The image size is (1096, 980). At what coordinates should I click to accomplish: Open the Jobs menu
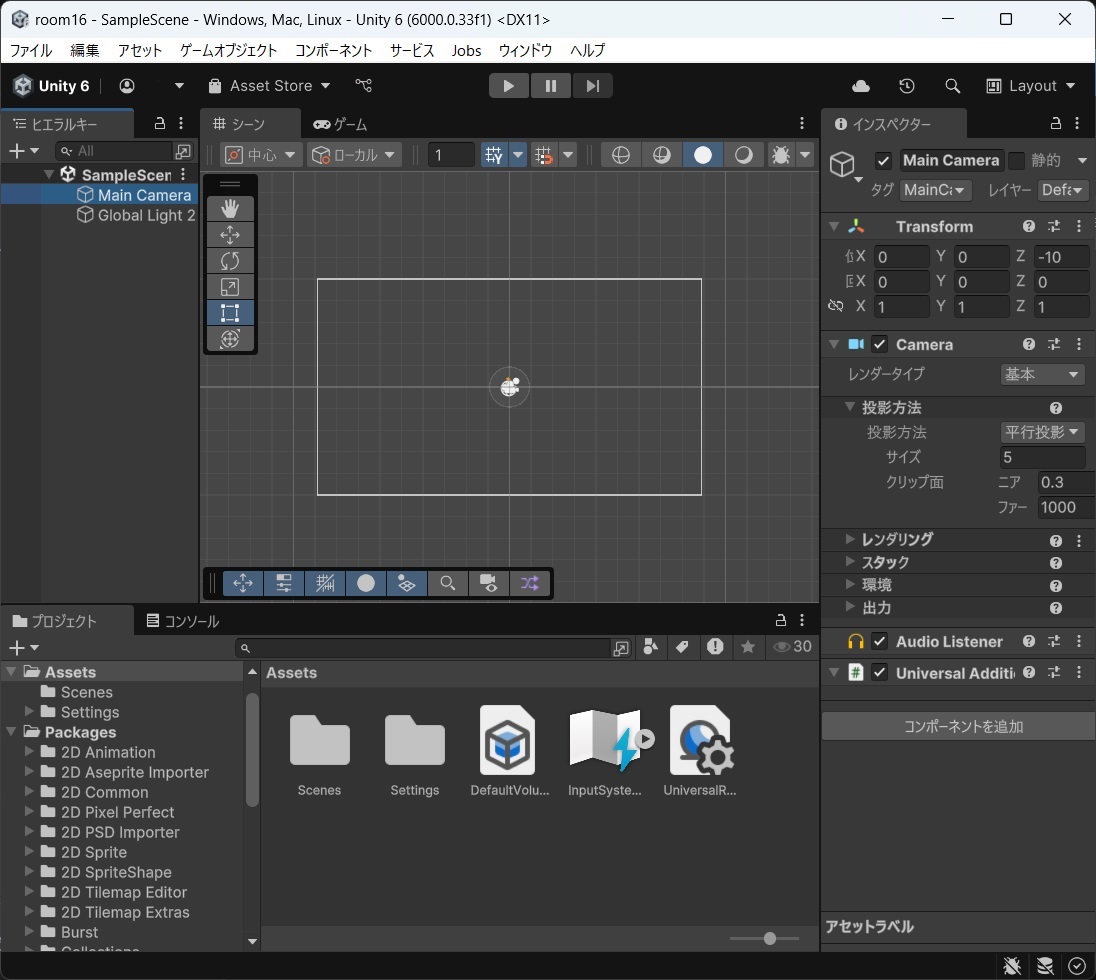pos(466,50)
